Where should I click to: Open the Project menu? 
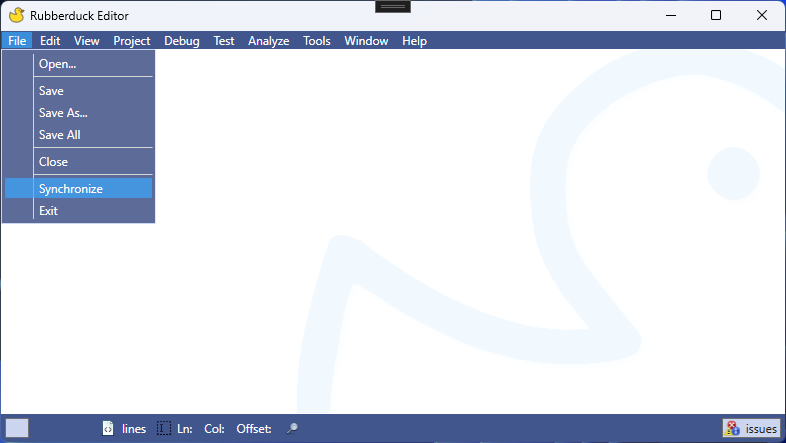pos(132,41)
